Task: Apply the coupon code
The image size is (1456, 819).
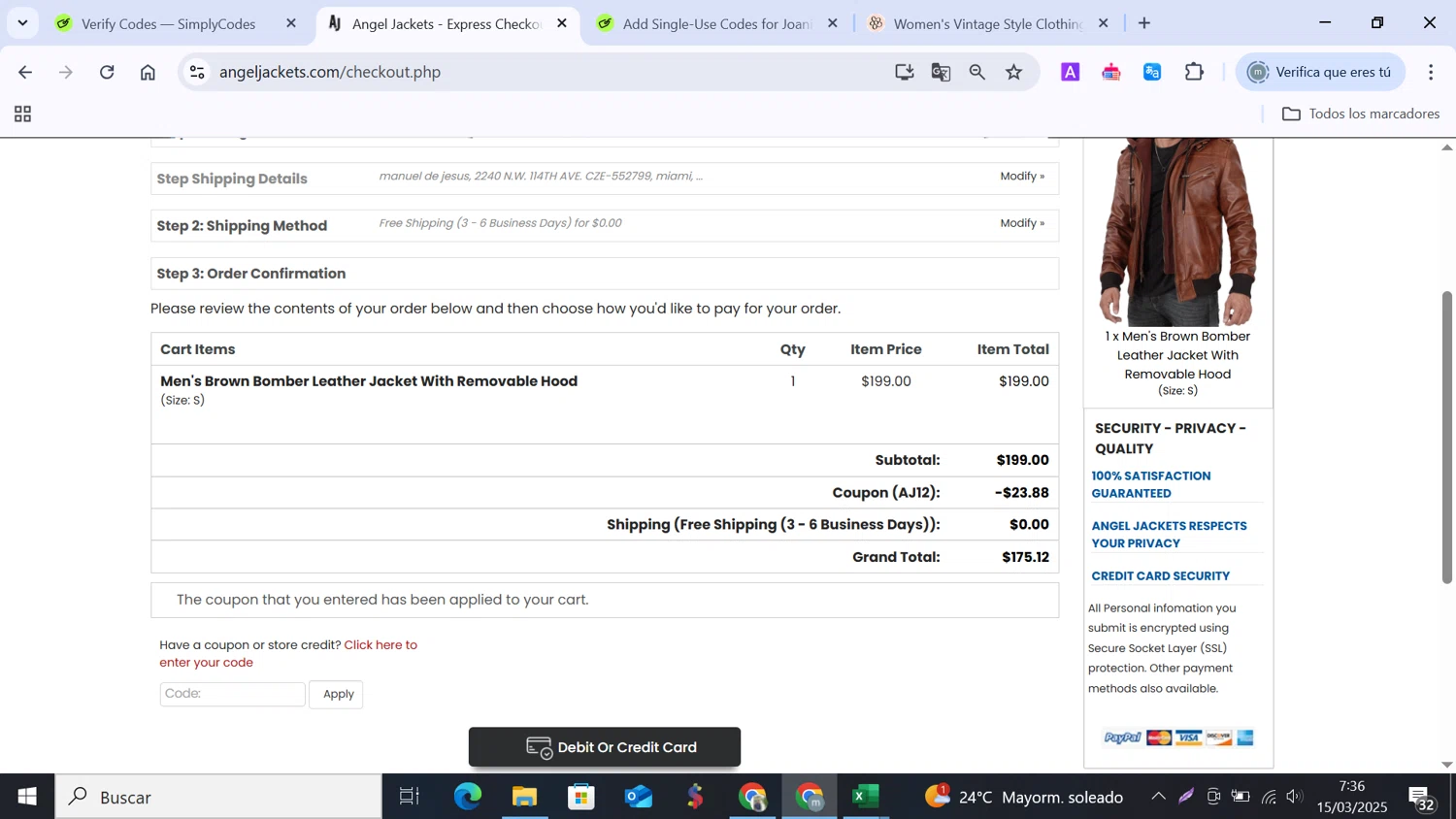Action: pos(337,694)
